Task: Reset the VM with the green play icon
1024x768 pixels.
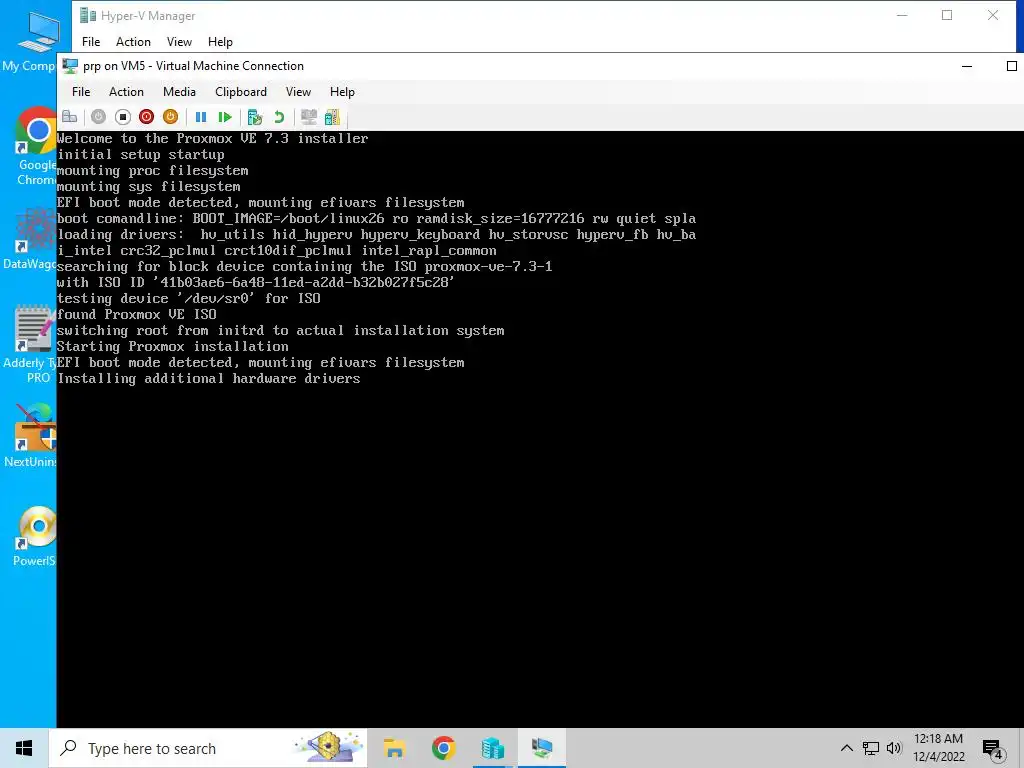Action: tap(225, 117)
